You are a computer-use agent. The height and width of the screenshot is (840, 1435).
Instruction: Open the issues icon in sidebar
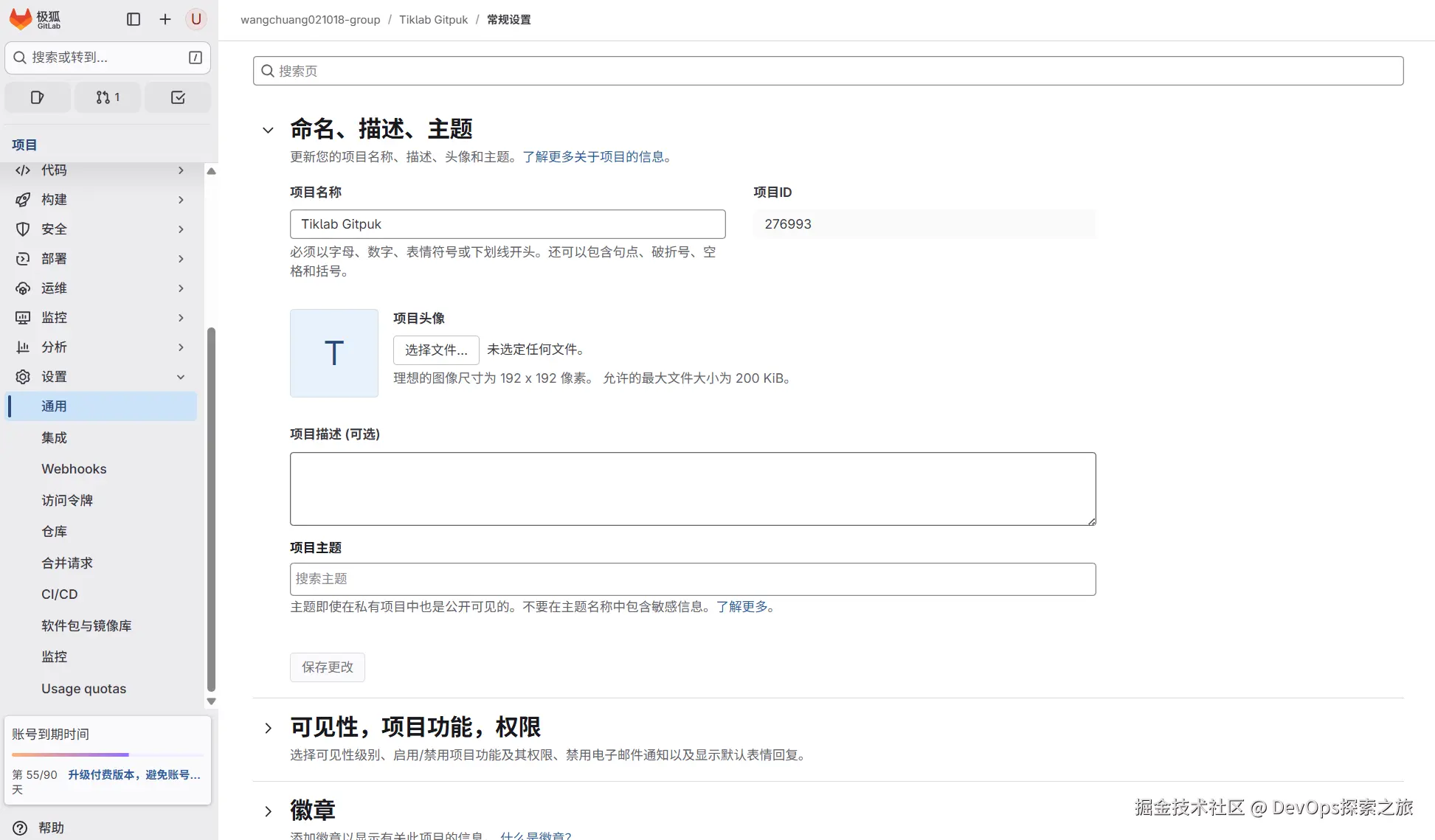point(38,97)
